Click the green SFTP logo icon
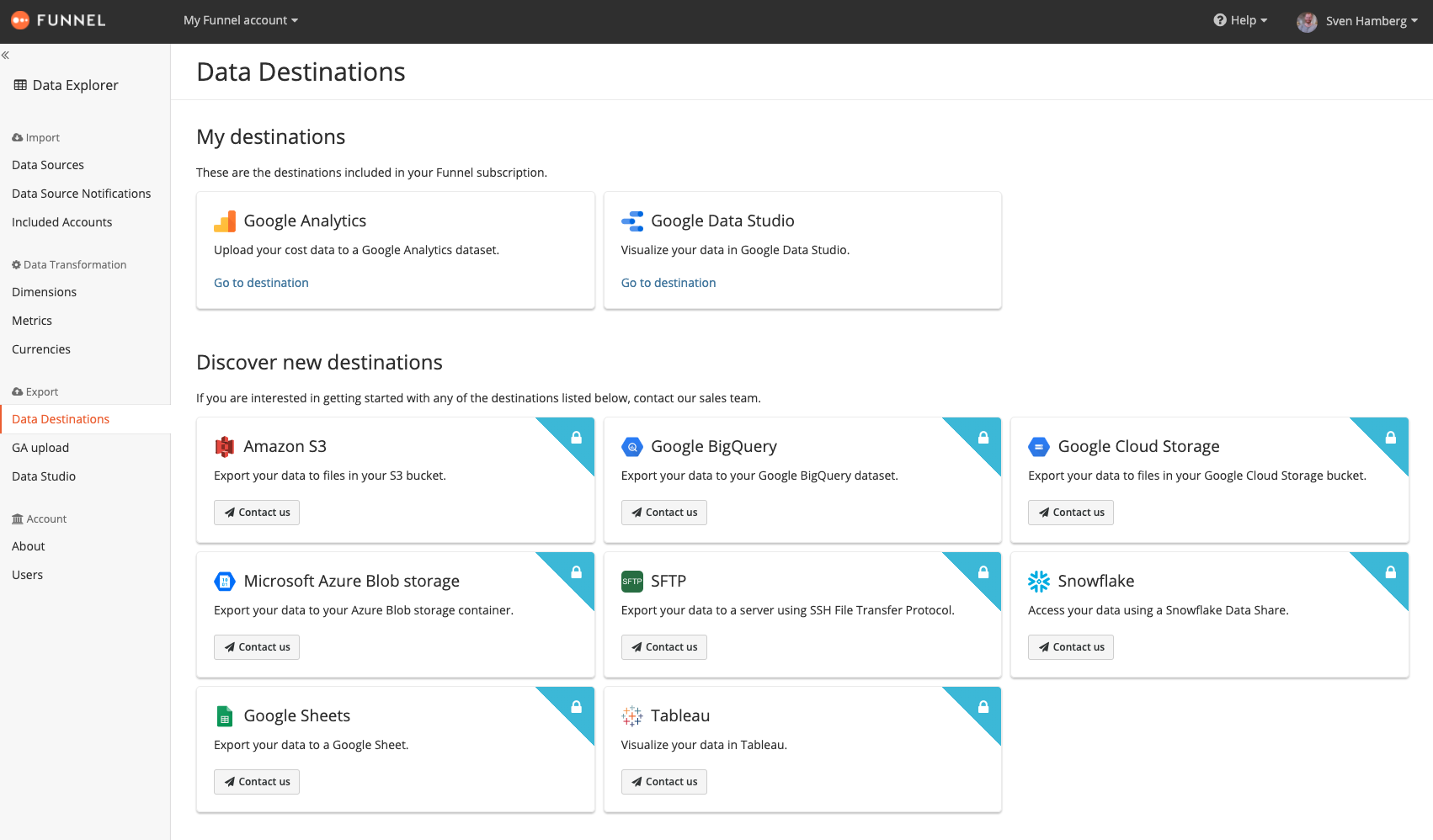The height and width of the screenshot is (840, 1433). click(632, 582)
